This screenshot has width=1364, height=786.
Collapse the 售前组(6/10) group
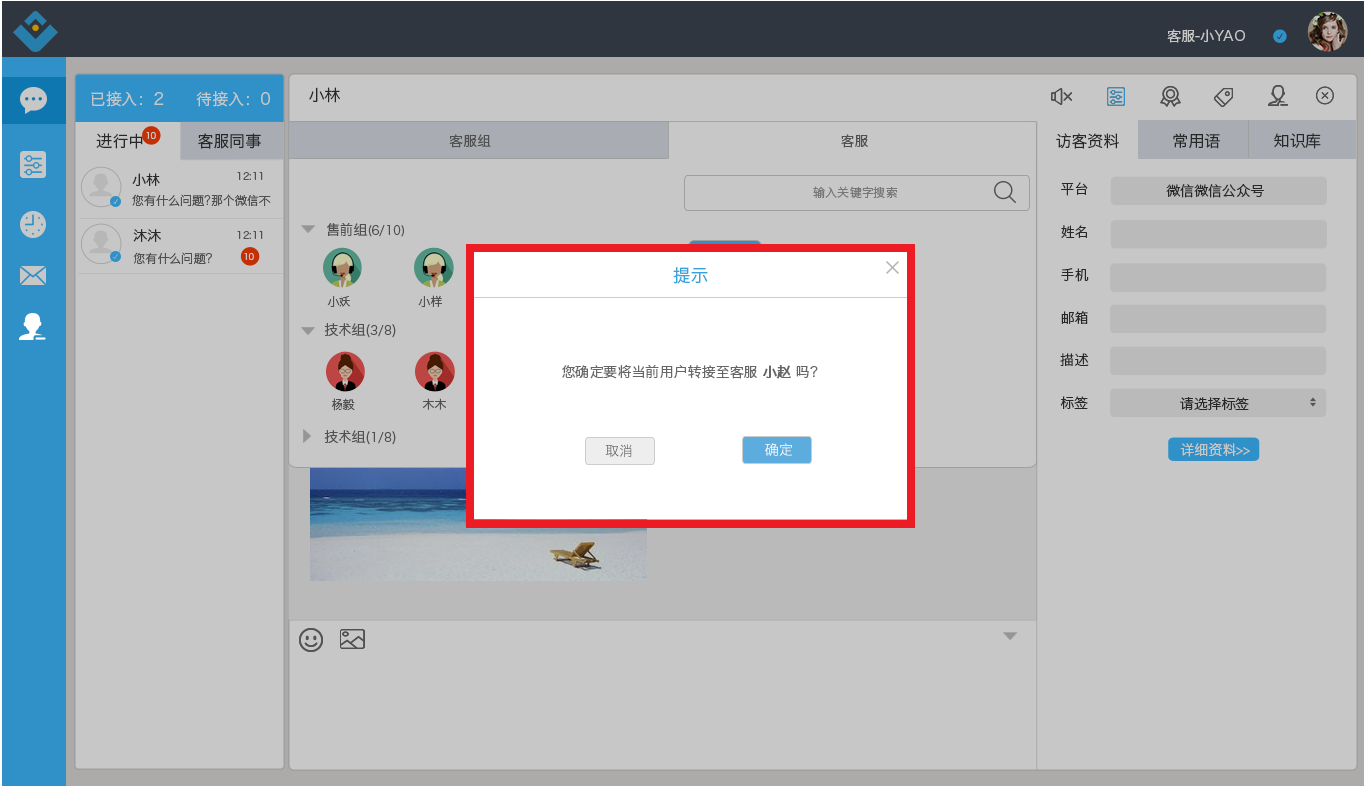tap(309, 230)
